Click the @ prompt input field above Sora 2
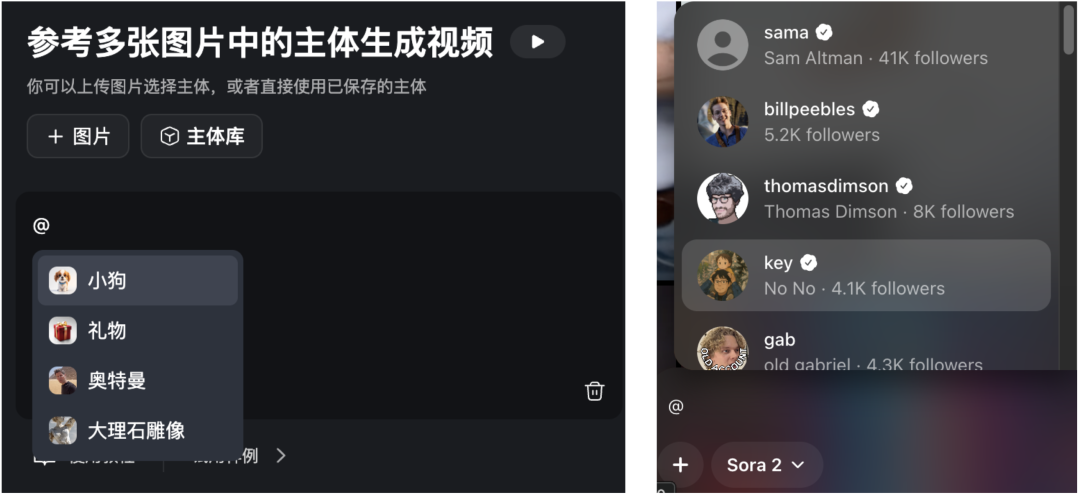The height and width of the screenshot is (495, 1080). (868, 407)
